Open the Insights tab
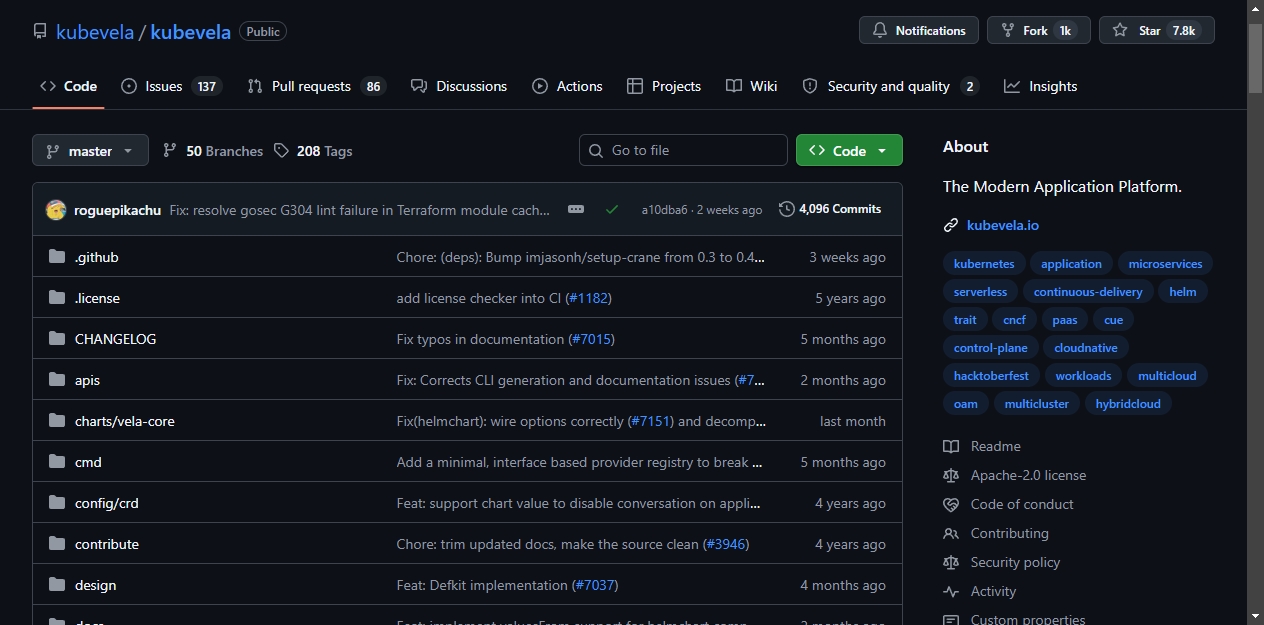 (x=1041, y=86)
